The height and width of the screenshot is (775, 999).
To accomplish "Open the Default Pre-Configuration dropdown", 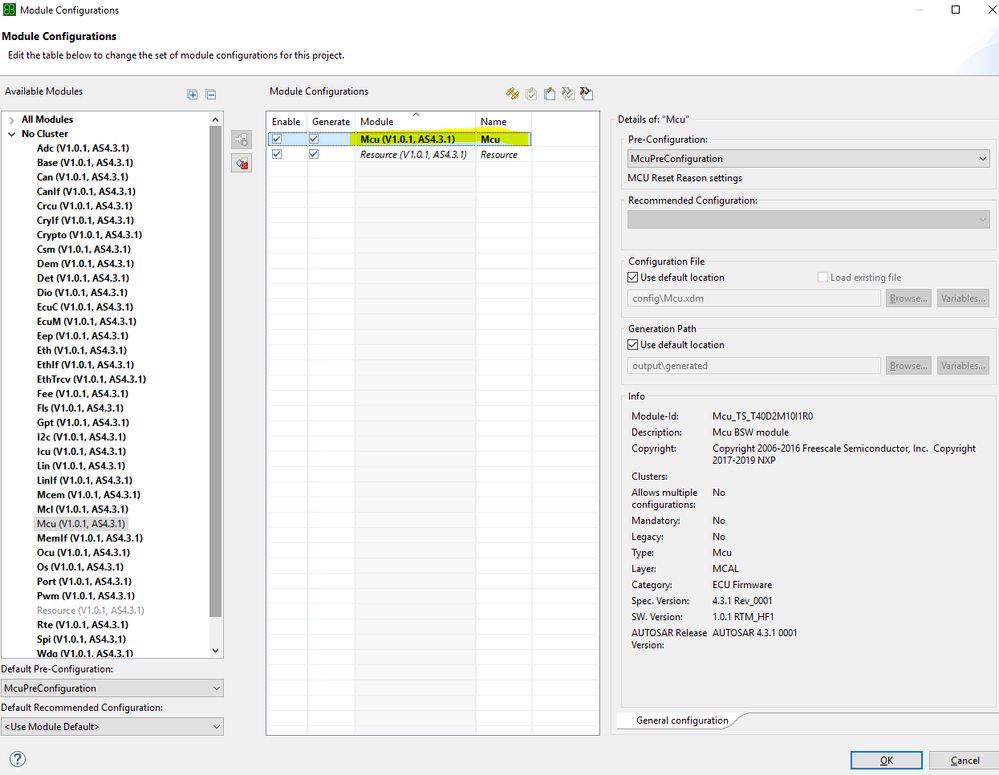I will [x=112, y=688].
